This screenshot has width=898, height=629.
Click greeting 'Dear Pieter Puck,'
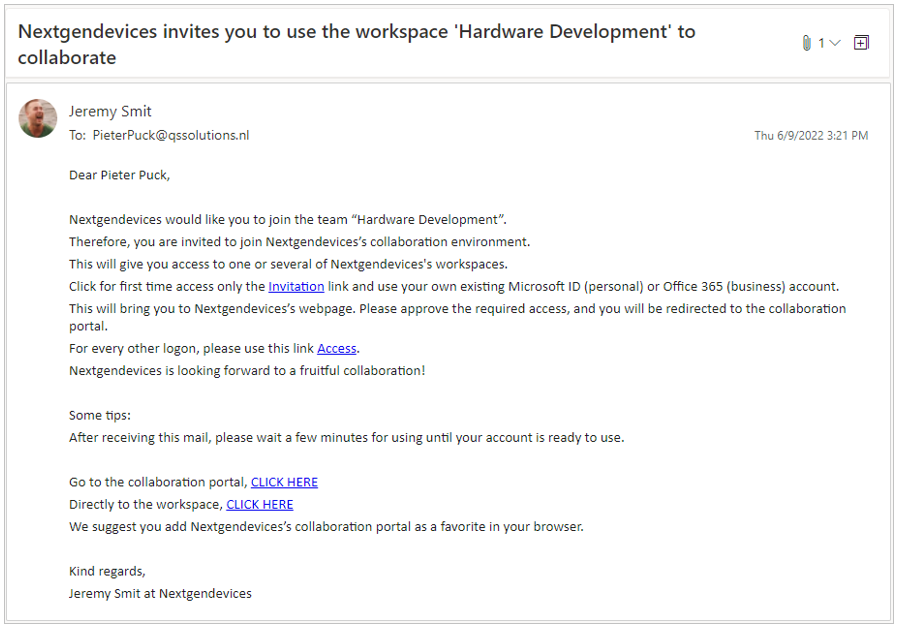[120, 175]
